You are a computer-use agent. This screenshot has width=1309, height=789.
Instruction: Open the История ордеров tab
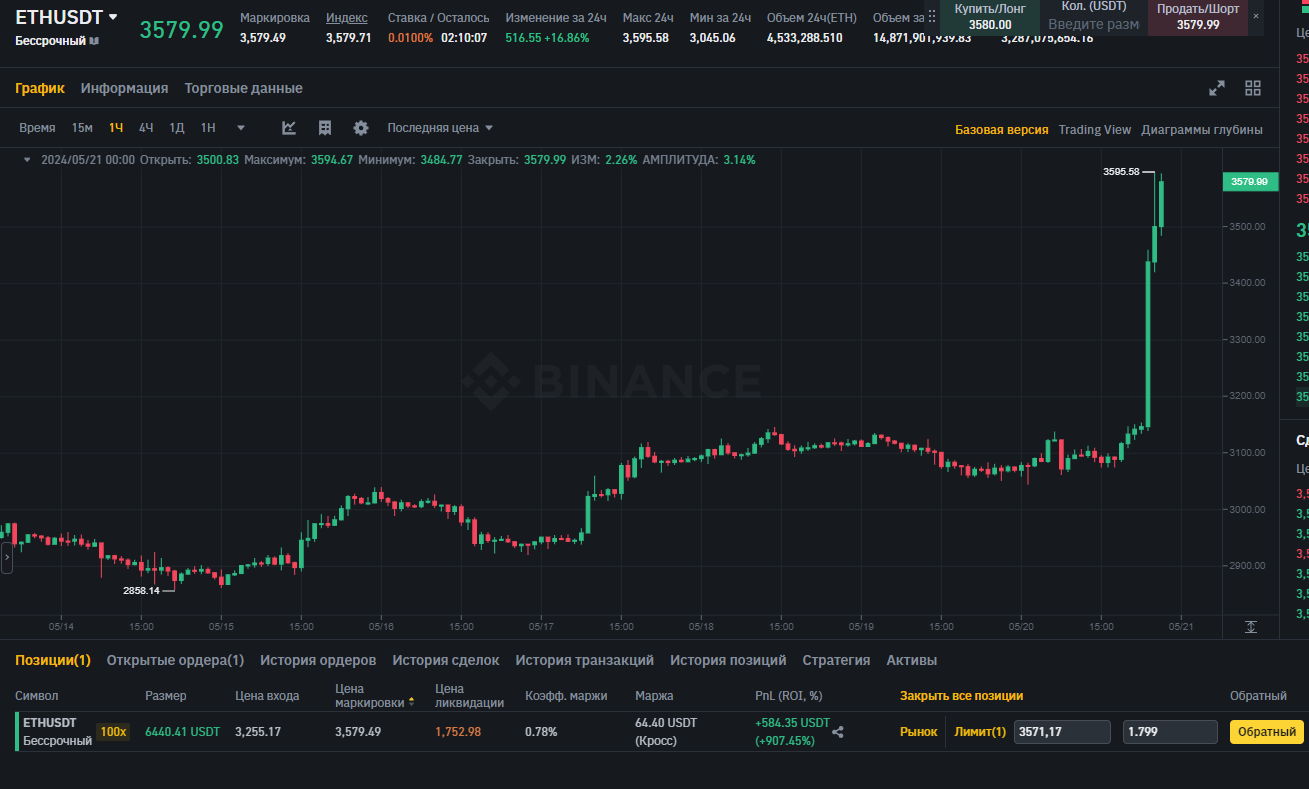tap(318, 660)
